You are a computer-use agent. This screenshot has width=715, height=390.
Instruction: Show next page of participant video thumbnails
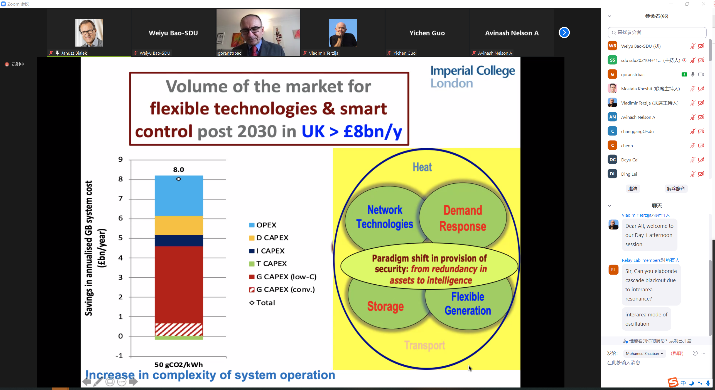point(564,32)
